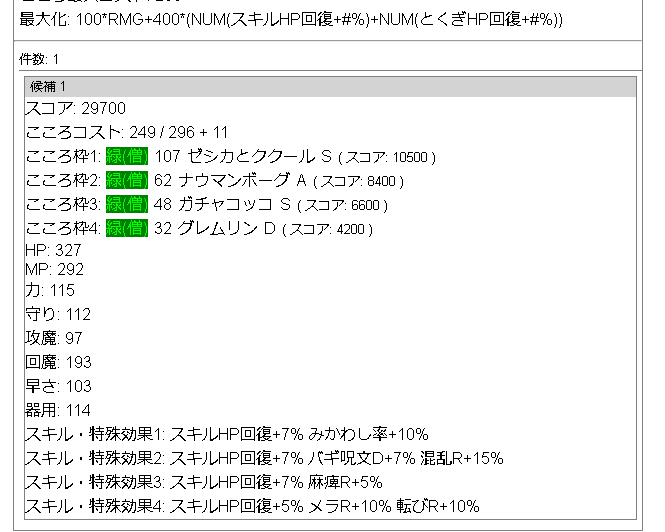Select the 候補 1 header bar

330,87
